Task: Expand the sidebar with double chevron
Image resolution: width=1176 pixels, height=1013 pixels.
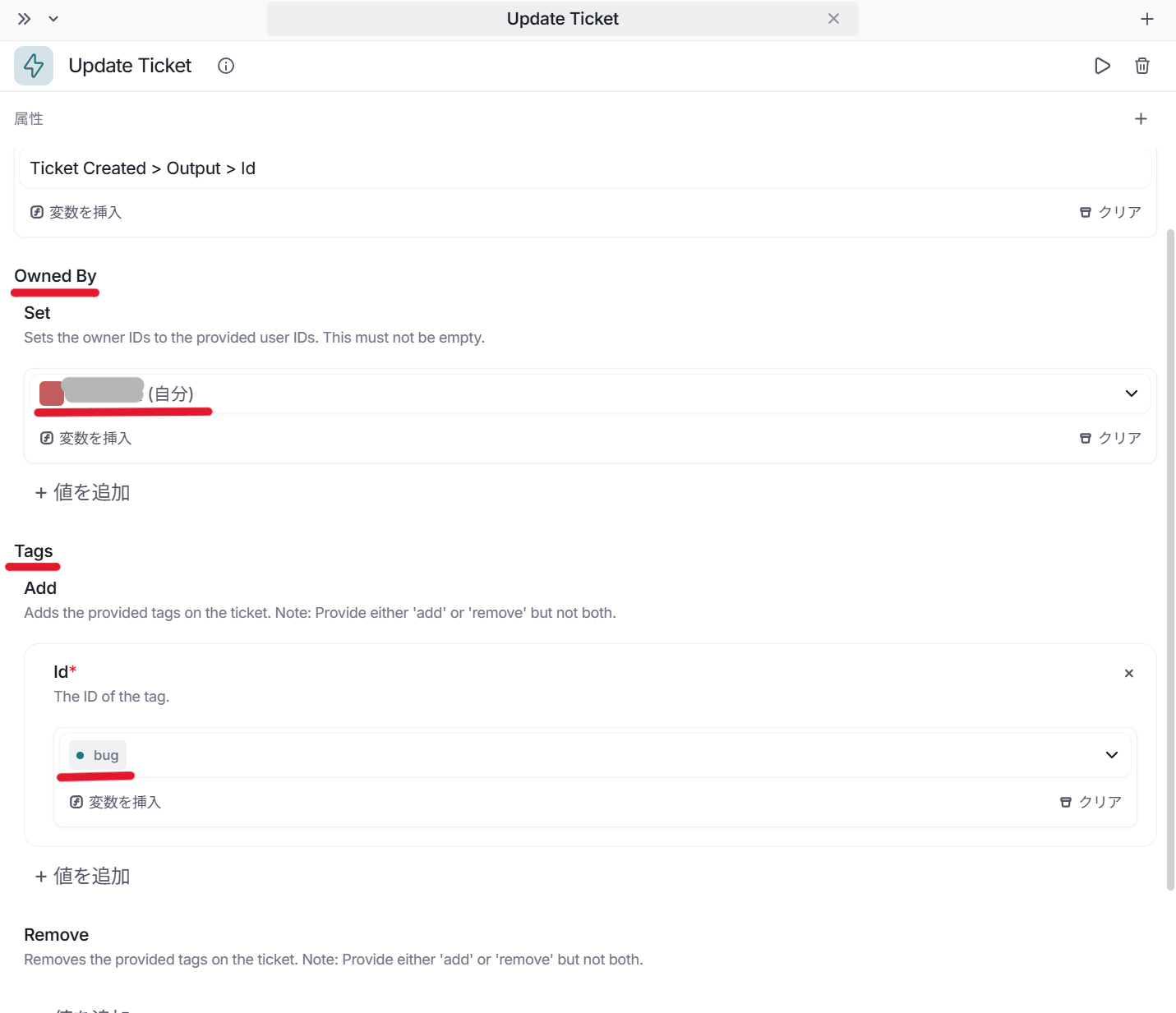Action: pyautogui.click(x=25, y=19)
